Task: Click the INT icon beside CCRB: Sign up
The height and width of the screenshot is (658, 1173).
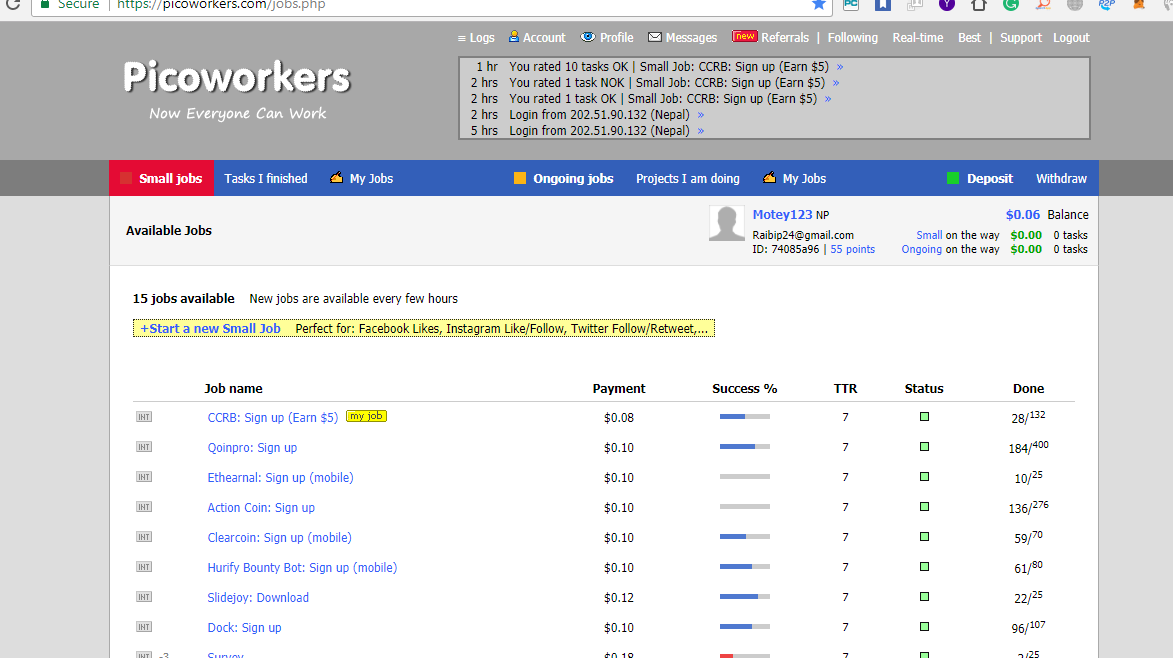Action: (x=144, y=416)
